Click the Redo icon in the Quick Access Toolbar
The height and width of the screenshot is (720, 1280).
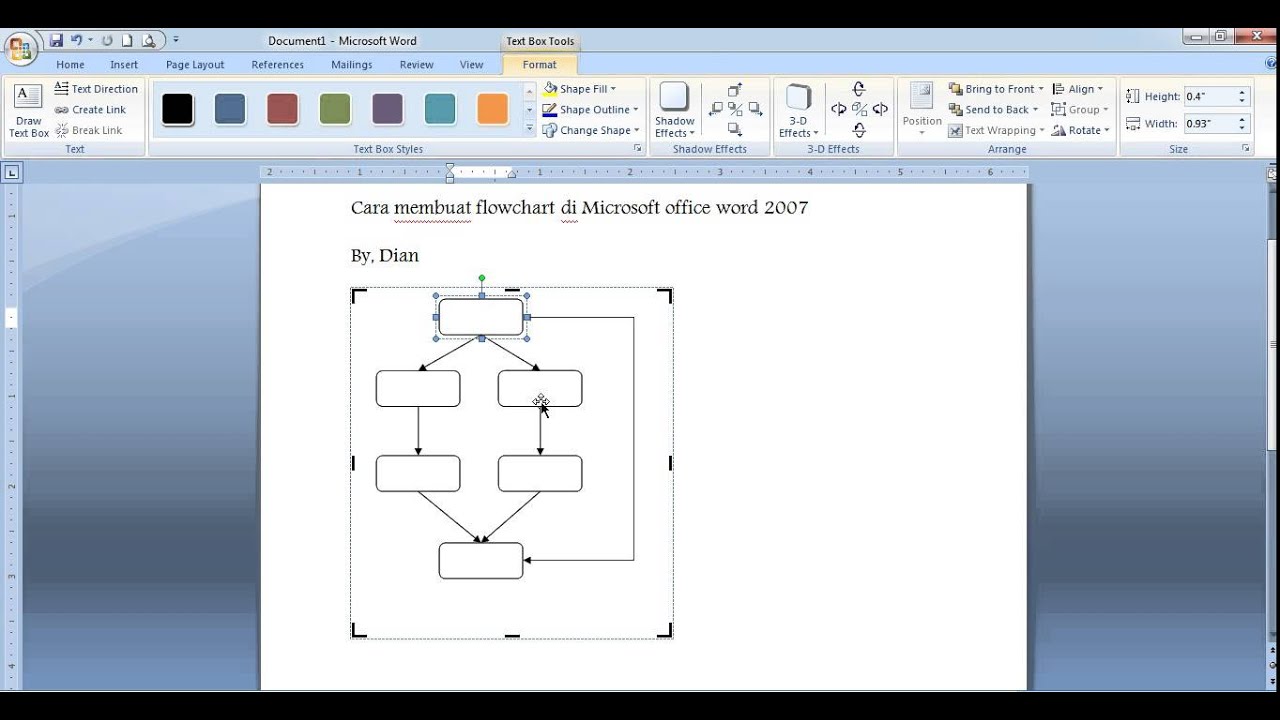click(107, 41)
